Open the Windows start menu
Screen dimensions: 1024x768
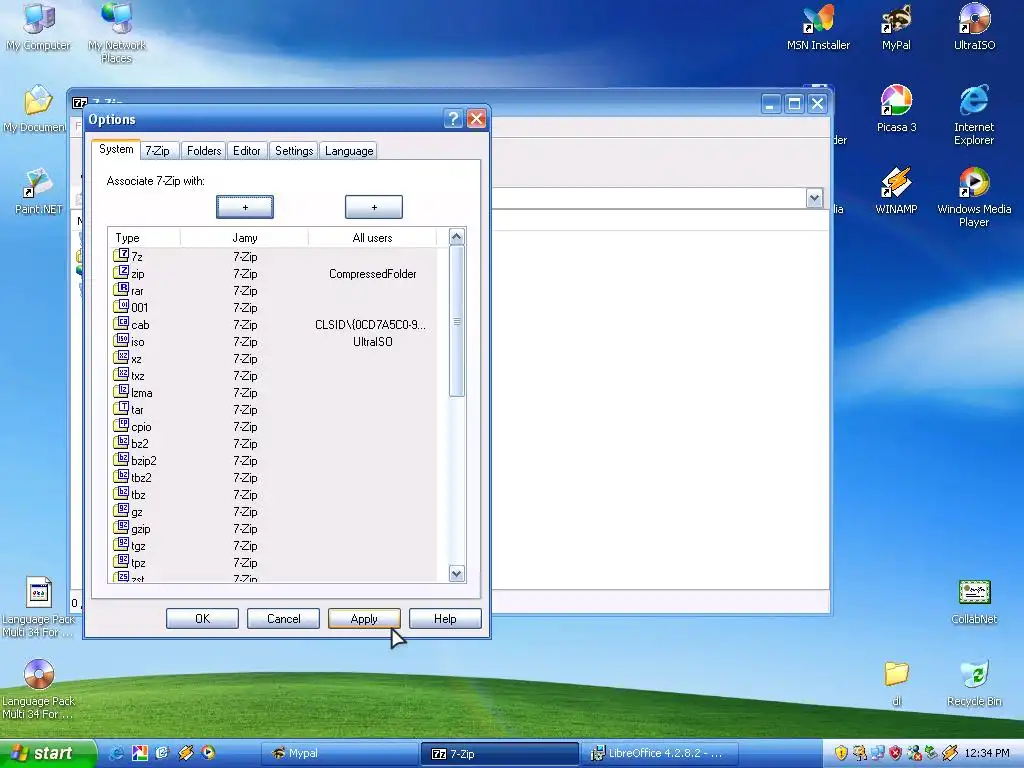pyautogui.click(x=48, y=754)
